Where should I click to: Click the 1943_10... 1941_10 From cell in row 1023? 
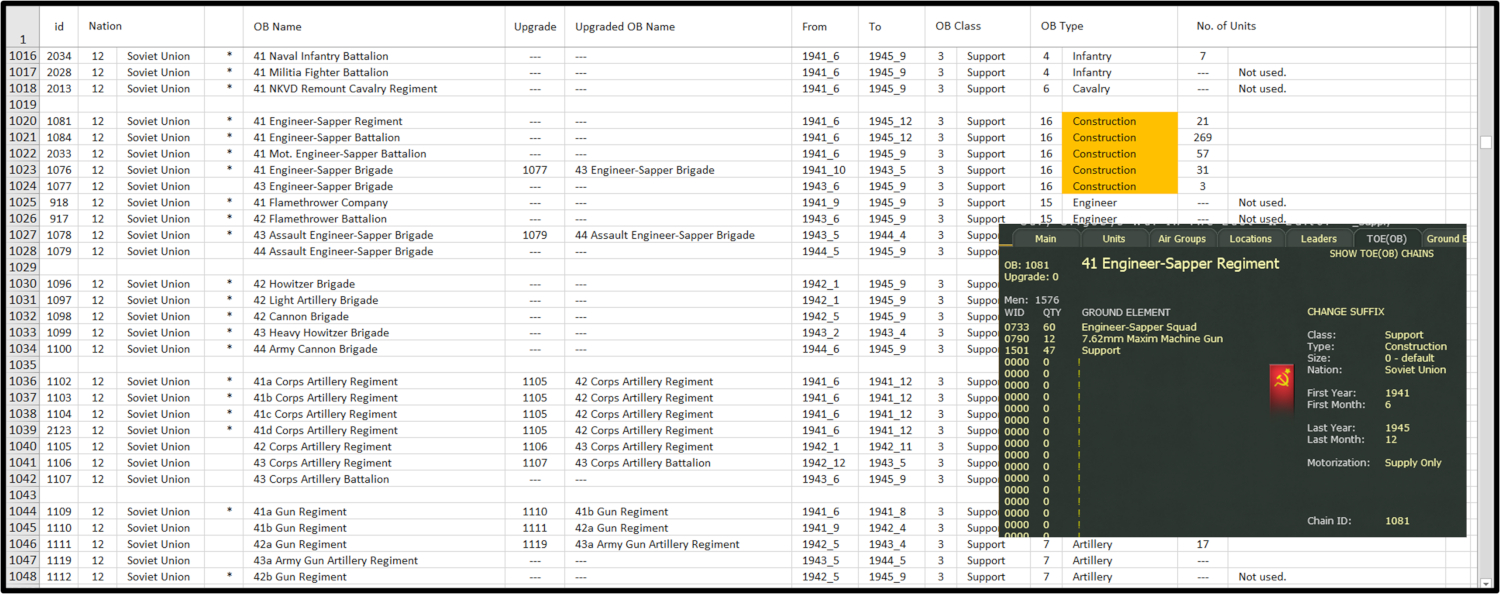pyautogui.click(x=825, y=170)
